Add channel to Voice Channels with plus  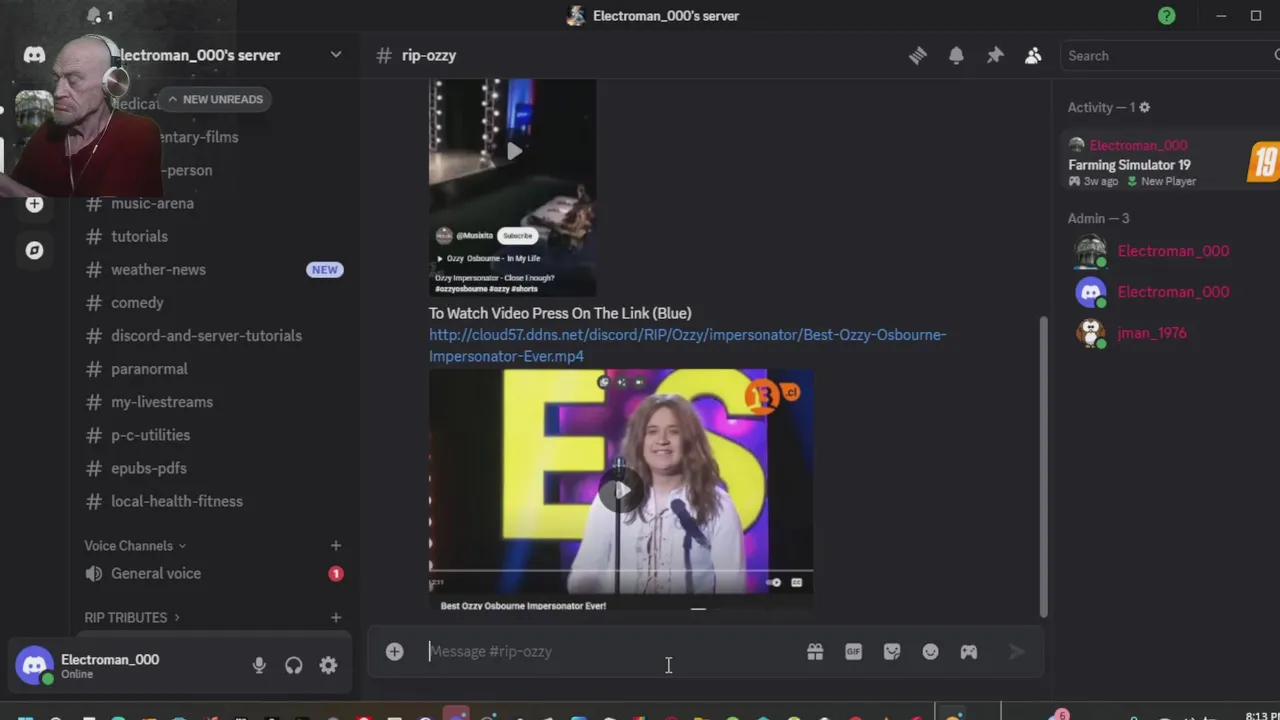336,545
